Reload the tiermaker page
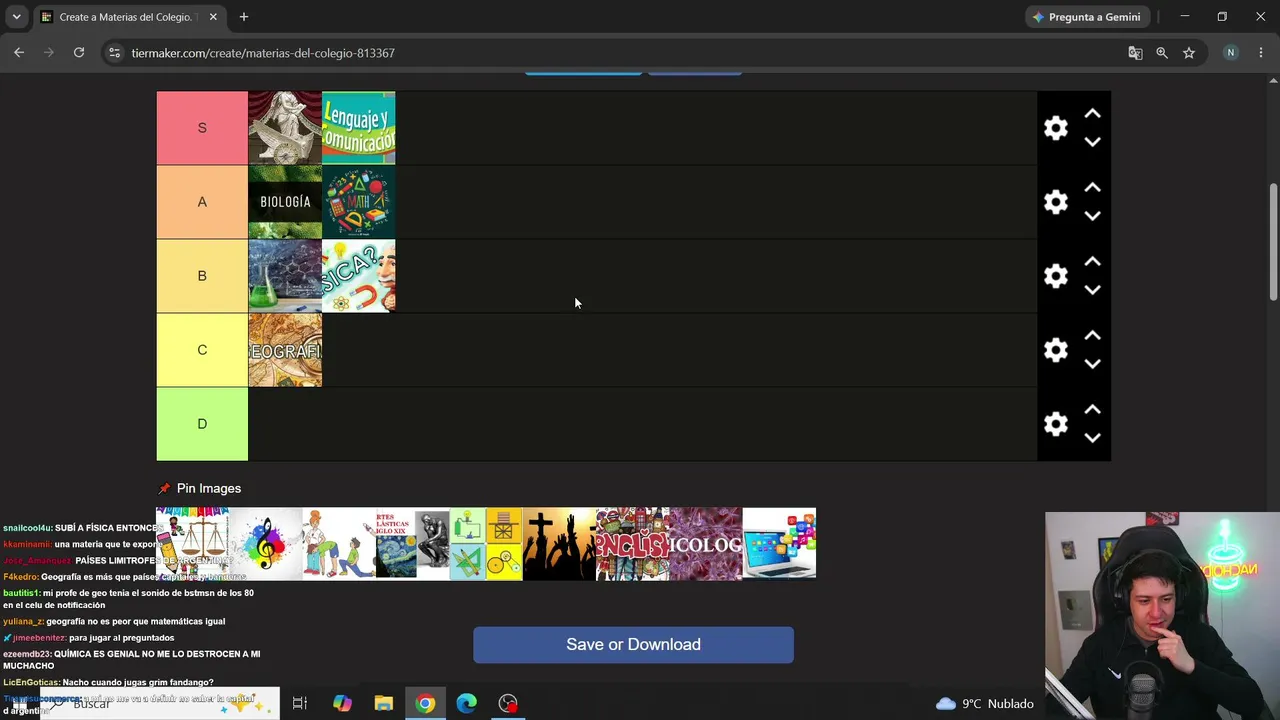Viewport: 1280px width, 720px height. [x=79, y=53]
